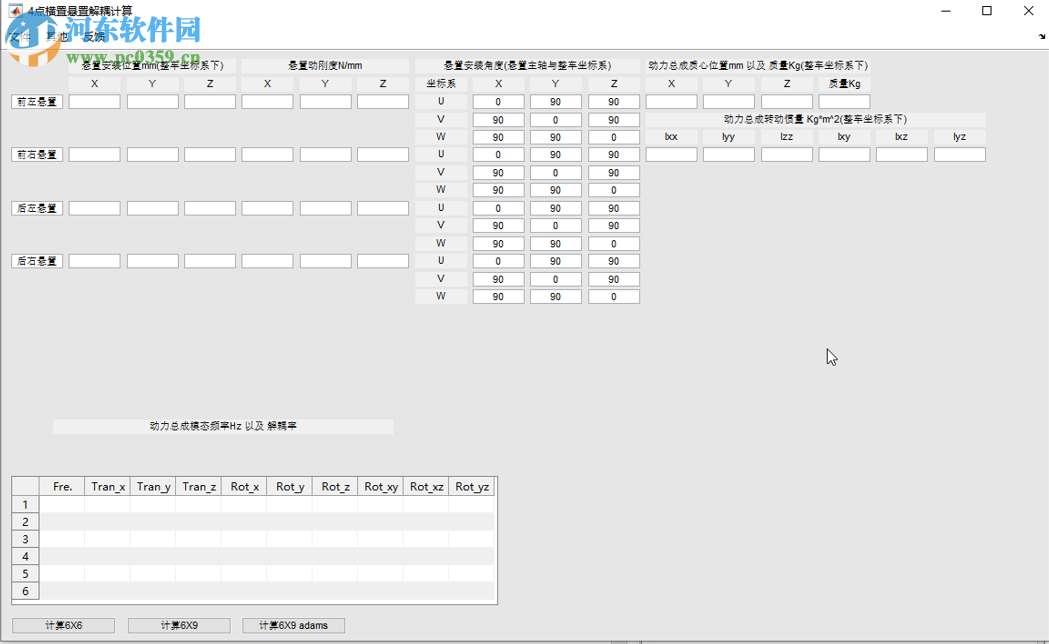This screenshot has height=644, width=1049.
Task: Focus 后左悬置 mounting position Y field
Action: pos(153,208)
